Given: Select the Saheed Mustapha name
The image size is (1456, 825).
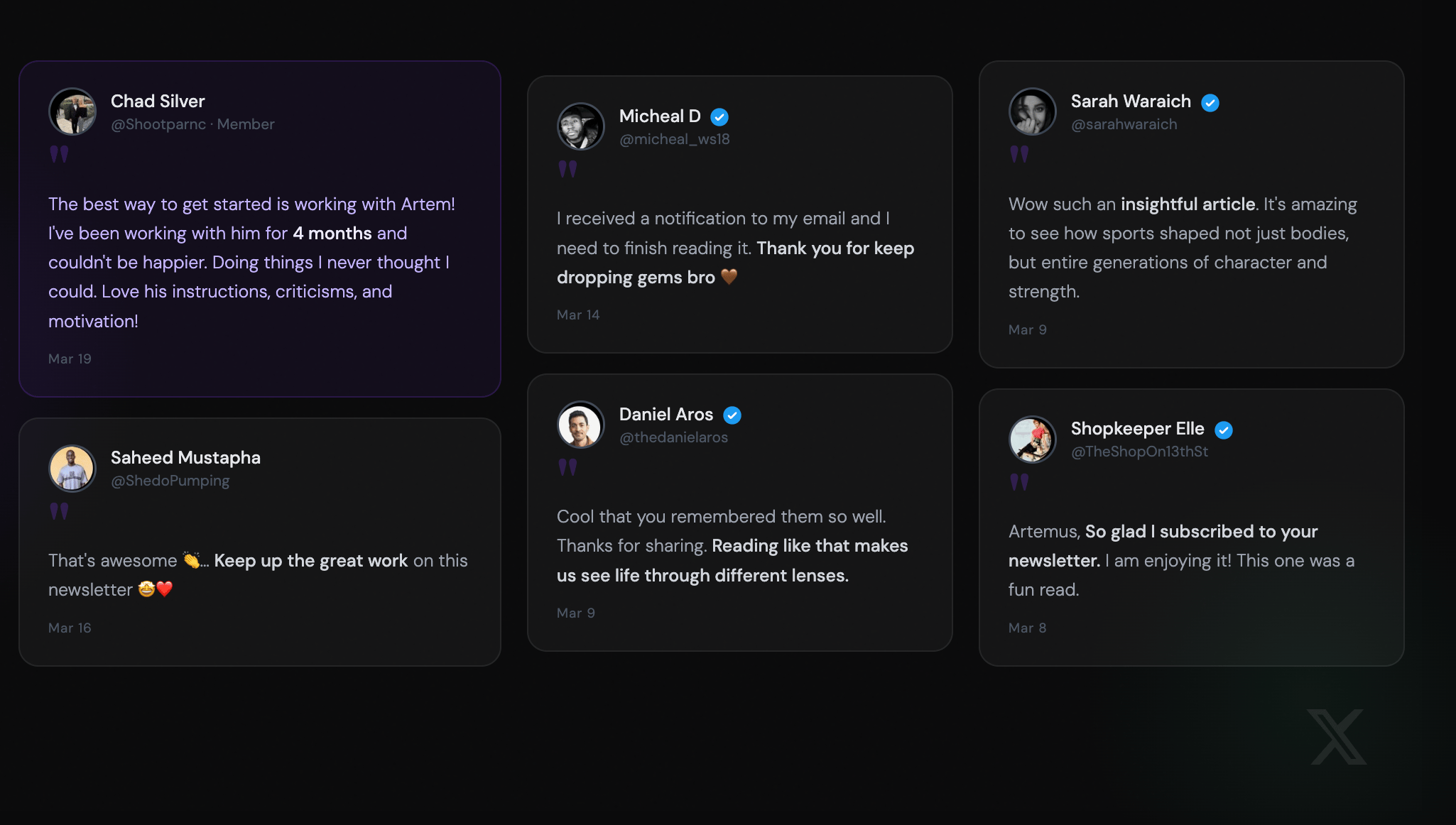Looking at the screenshot, I should click(185, 458).
